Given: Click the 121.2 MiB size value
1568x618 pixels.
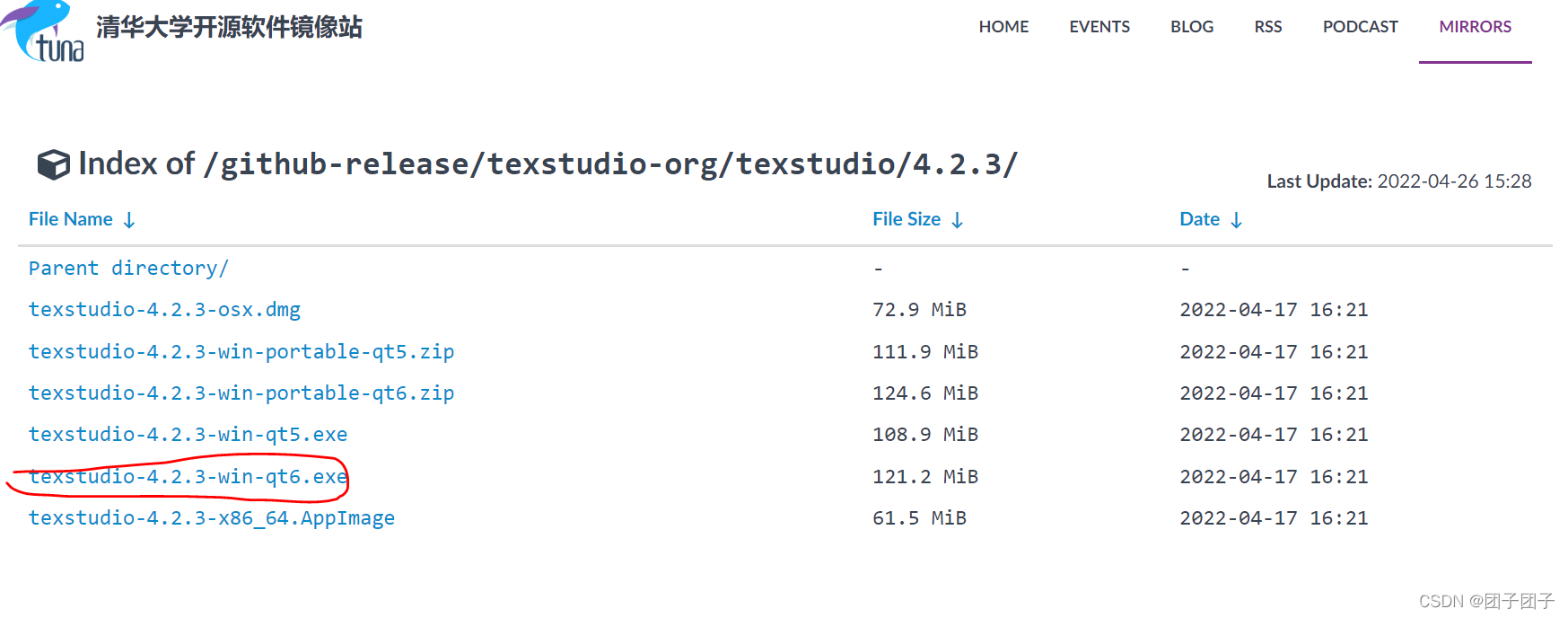Looking at the screenshot, I should tap(925, 477).
